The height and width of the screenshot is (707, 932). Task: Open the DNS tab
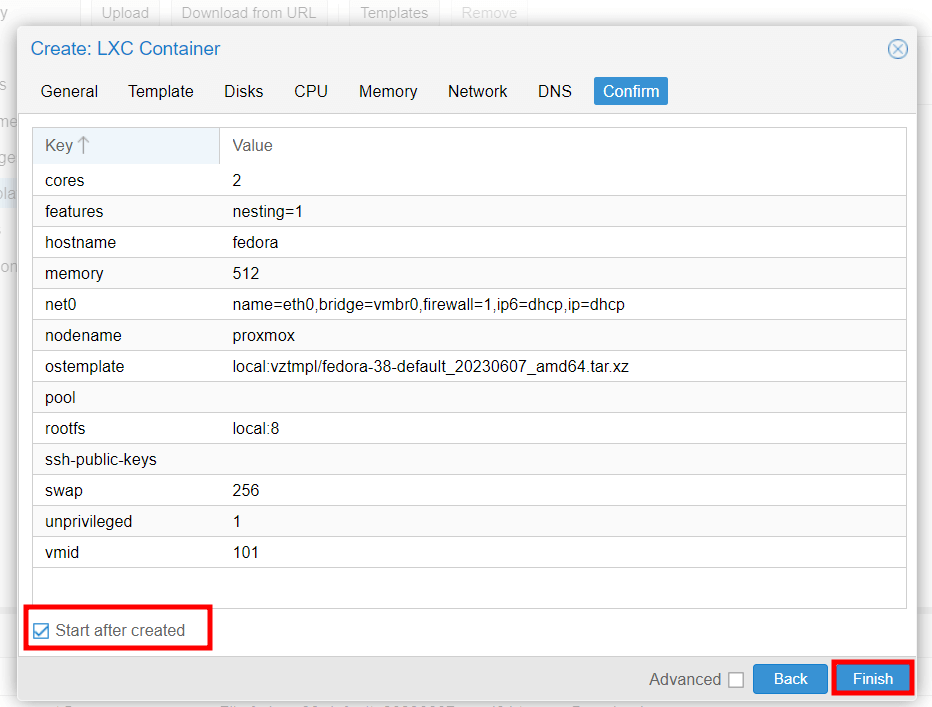pos(555,91)
